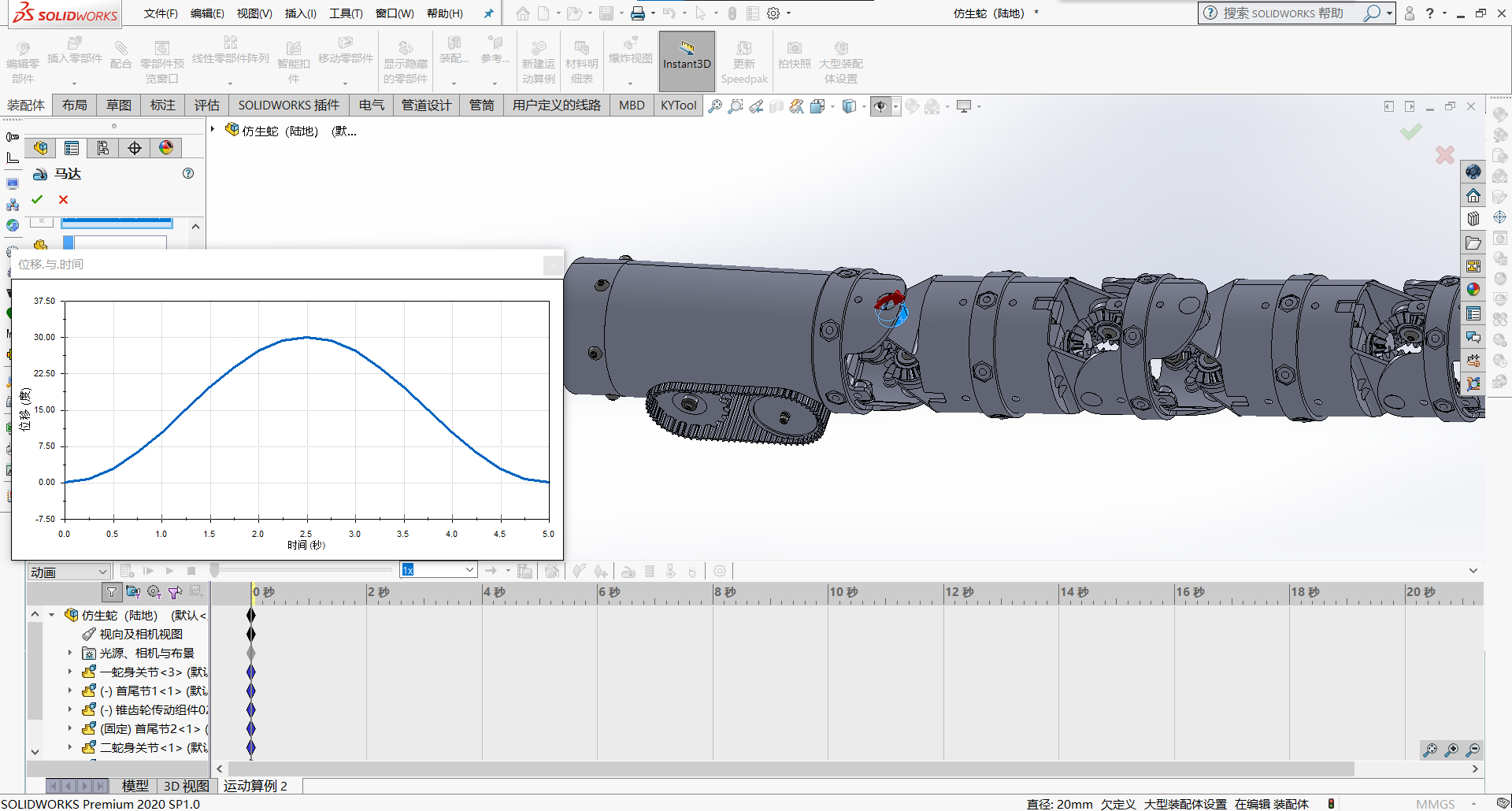The image size is (1512, 811).
Task: Toggle the Instant3D button
Action: pos(687,61)
